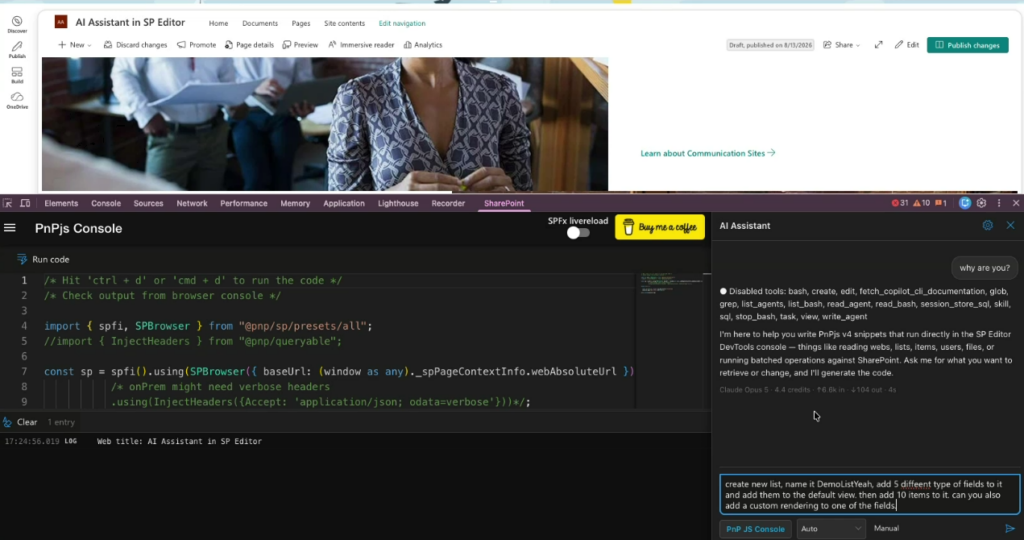Switch to the Memory tab
The height and width of the screenshot is (540, 1024).
(x=295, y=204)
